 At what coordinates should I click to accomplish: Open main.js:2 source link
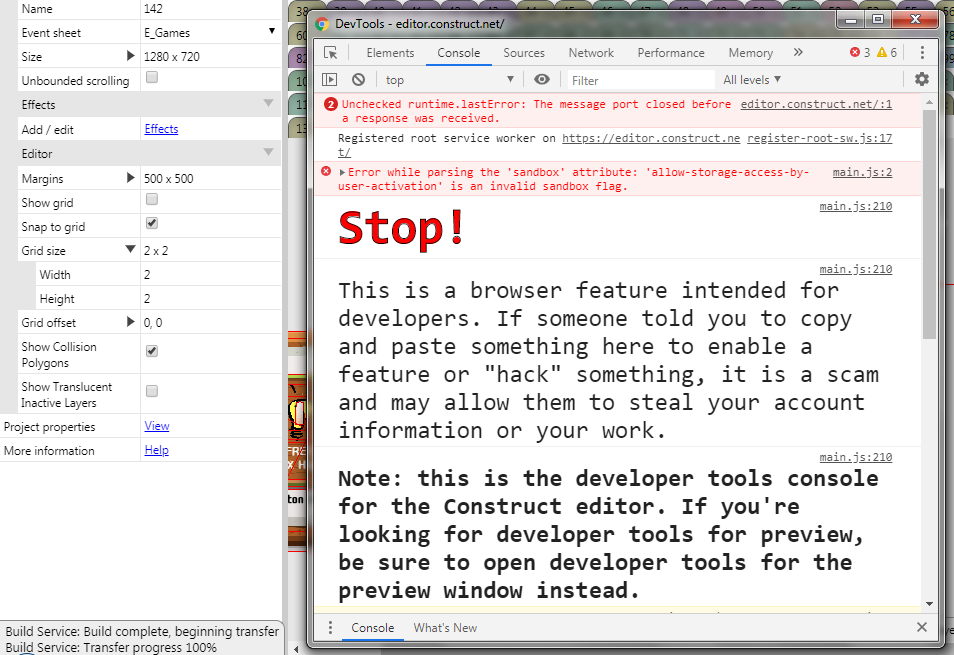coord(862,172)
